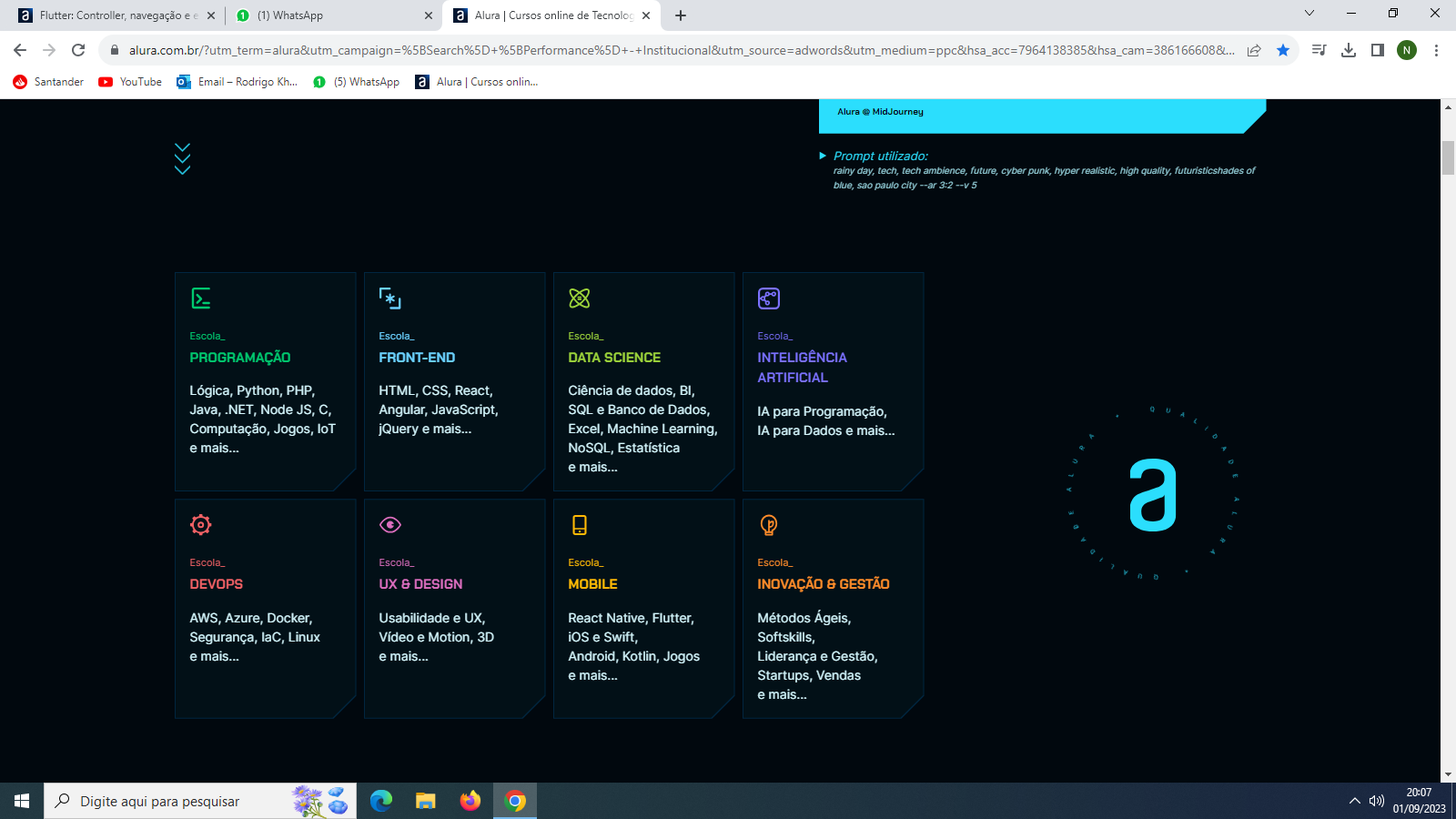This screenshot has height=819, width=1456.
Task: Click the site padlock icon
Action: [x=114, y=50]
